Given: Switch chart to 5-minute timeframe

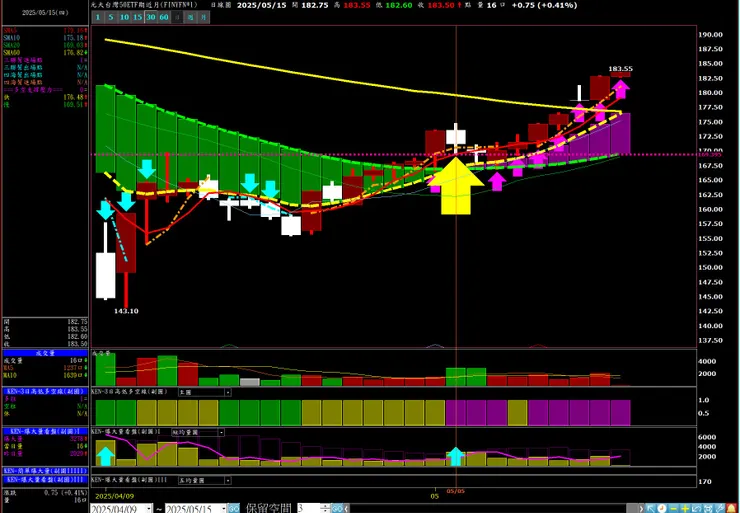Looking at the screenshot, I should click(x=110, y=17).
